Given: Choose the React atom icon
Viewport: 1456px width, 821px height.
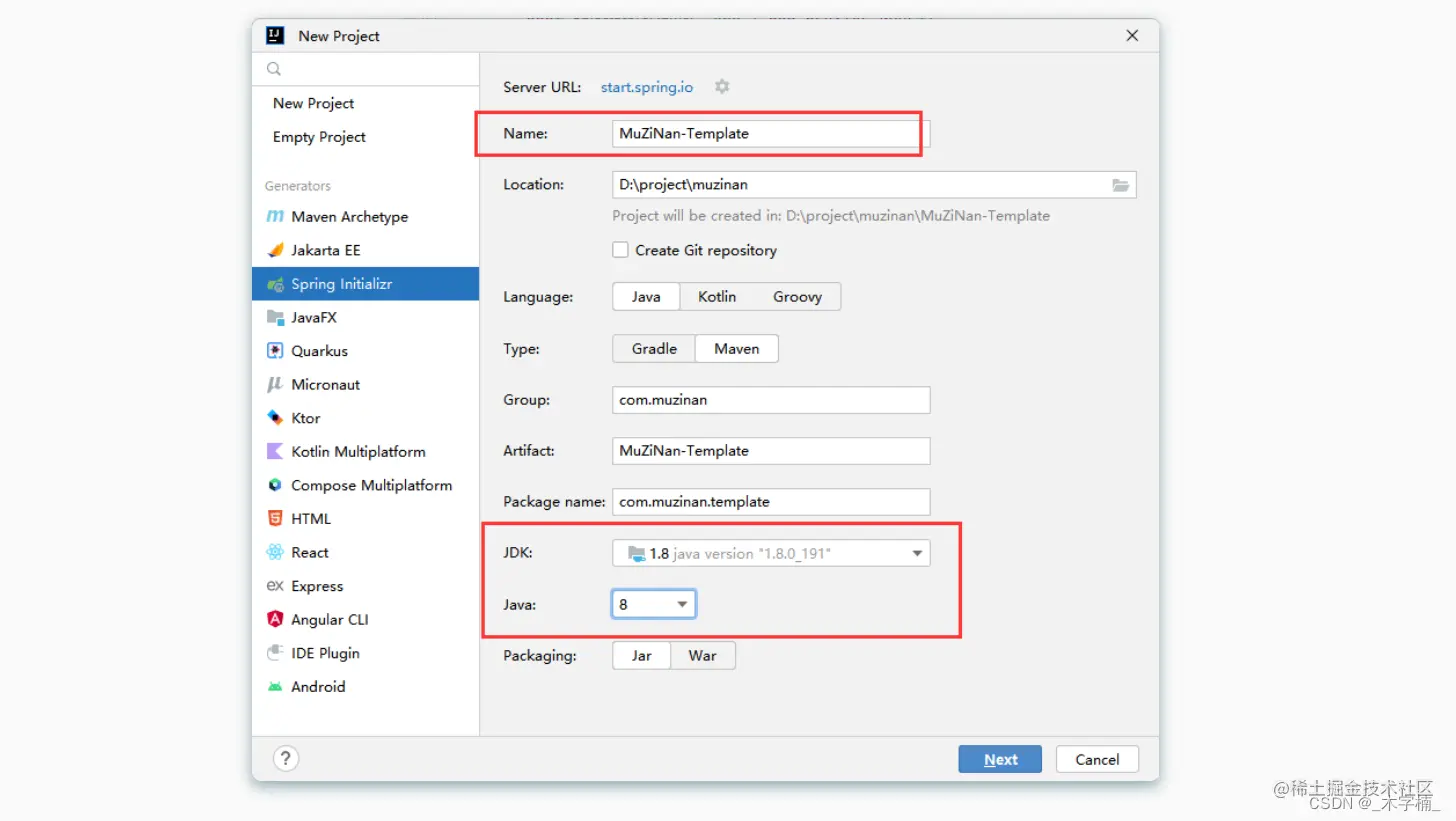Looking at the screenshot, I should pyautogui.click(x=275, y=552).
